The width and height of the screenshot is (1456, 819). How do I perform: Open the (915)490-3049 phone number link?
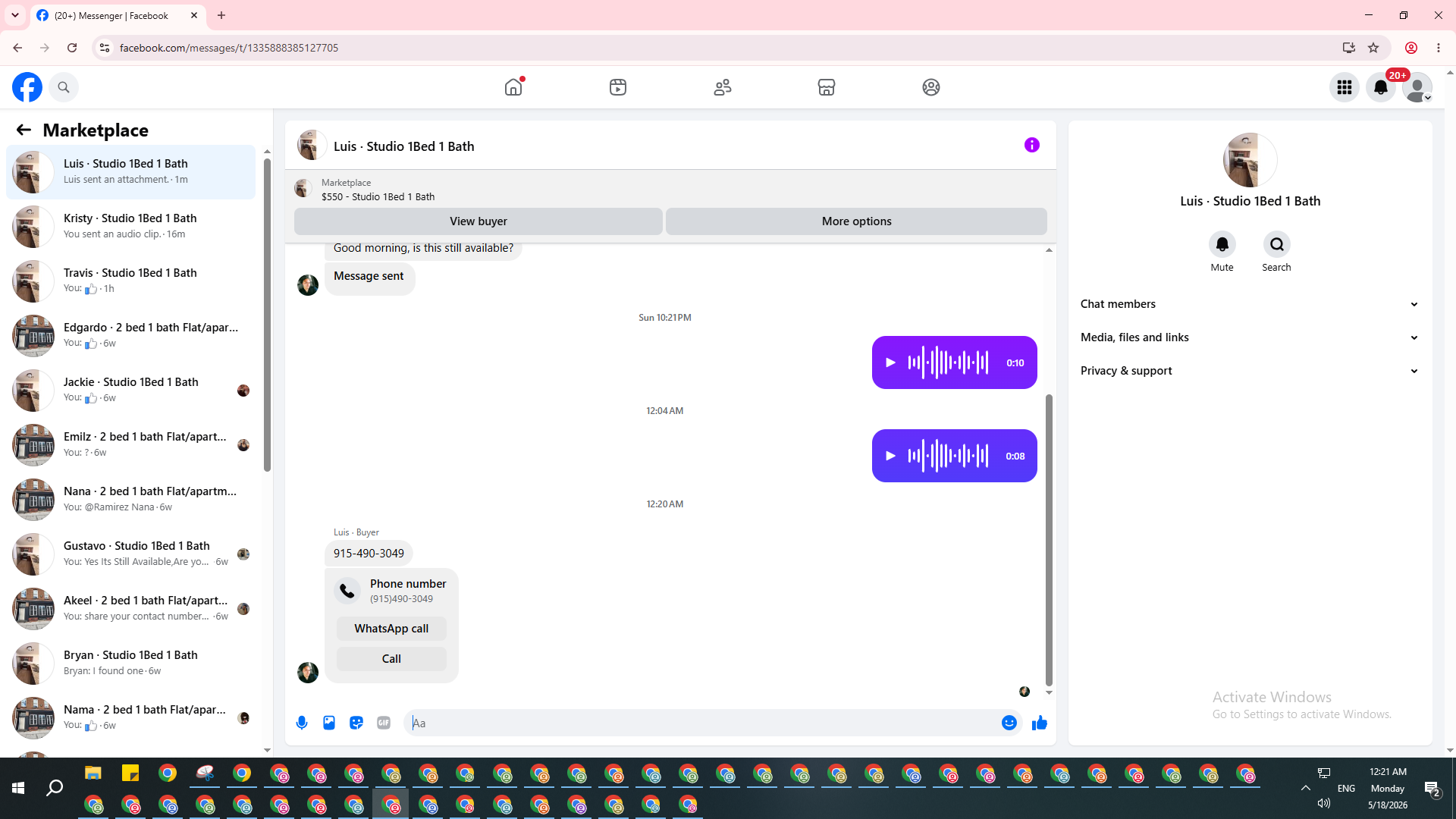[401, 599]
